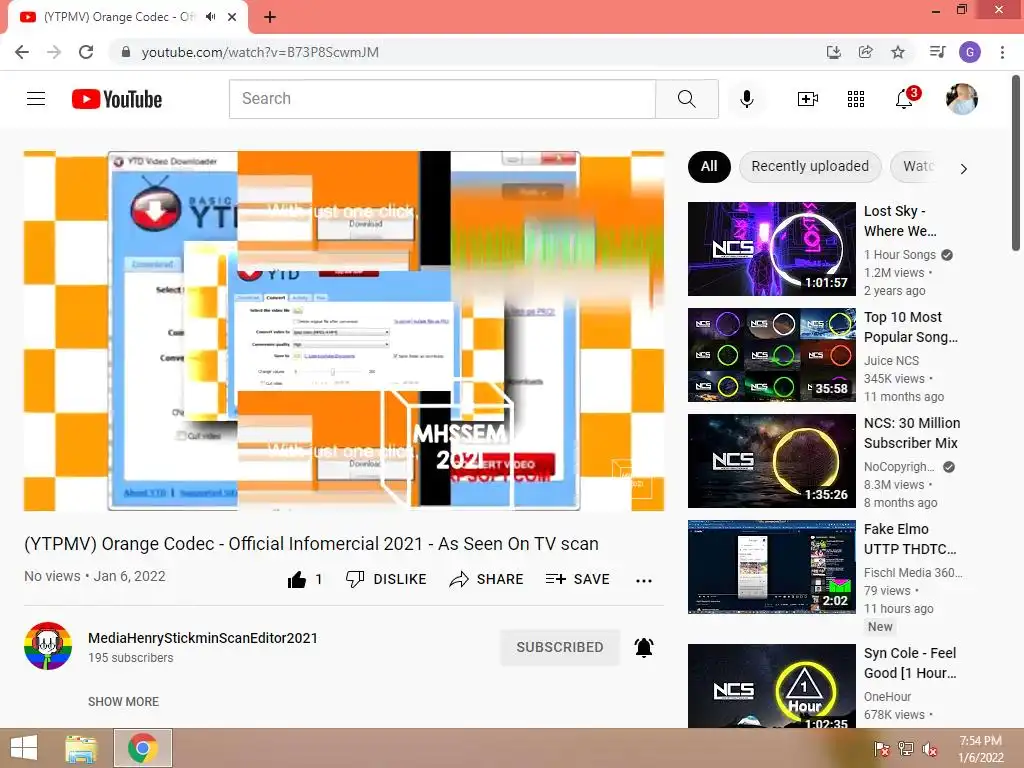Image resolution: width=1024 pixels, height=768 pixels.
Task: Open Chrome three-dot menu
Action: coord(1002,52)
